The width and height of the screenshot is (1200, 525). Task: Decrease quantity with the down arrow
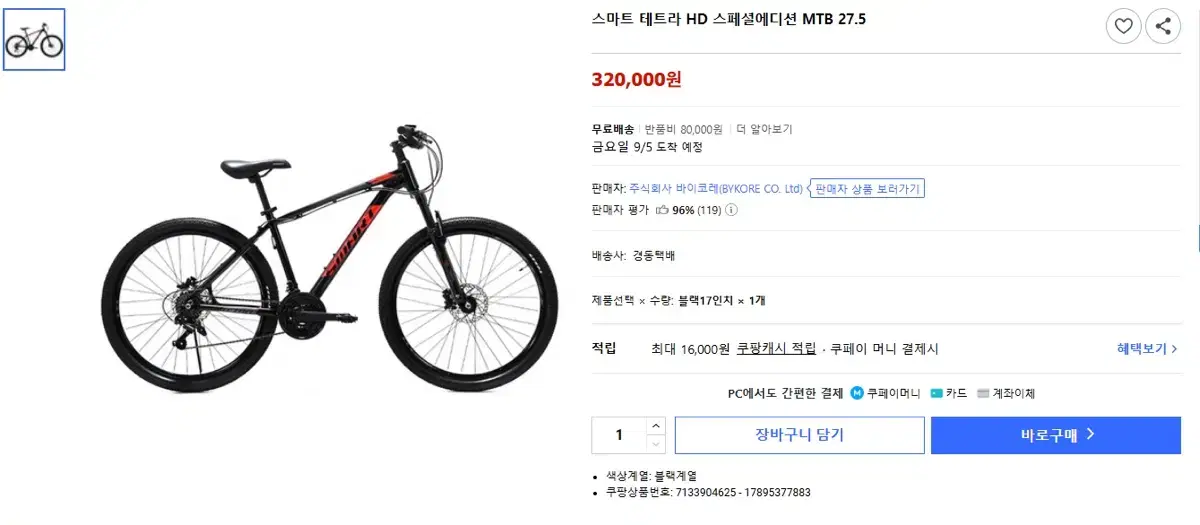[655, 444]
